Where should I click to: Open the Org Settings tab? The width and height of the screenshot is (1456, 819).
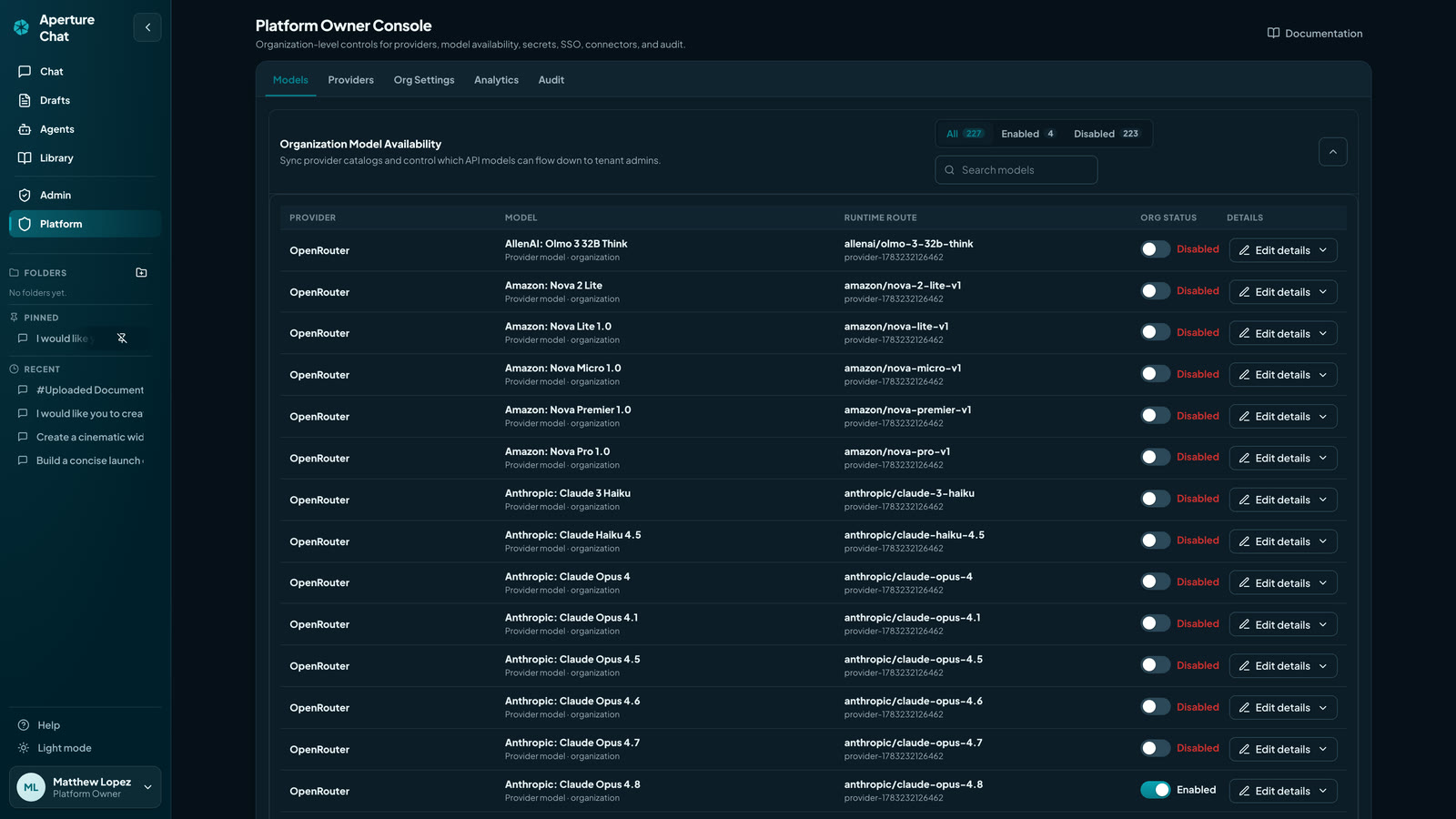point(424,80)
